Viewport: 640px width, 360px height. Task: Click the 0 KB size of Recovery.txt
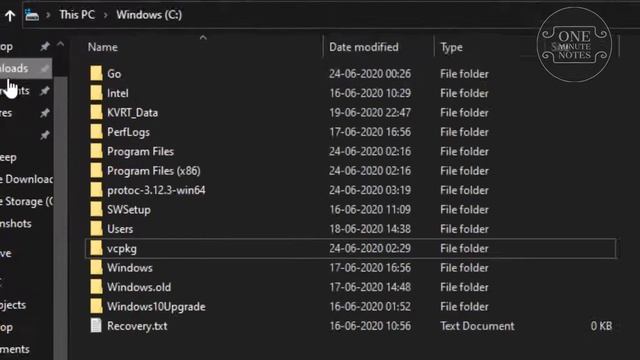coord(601,326)
